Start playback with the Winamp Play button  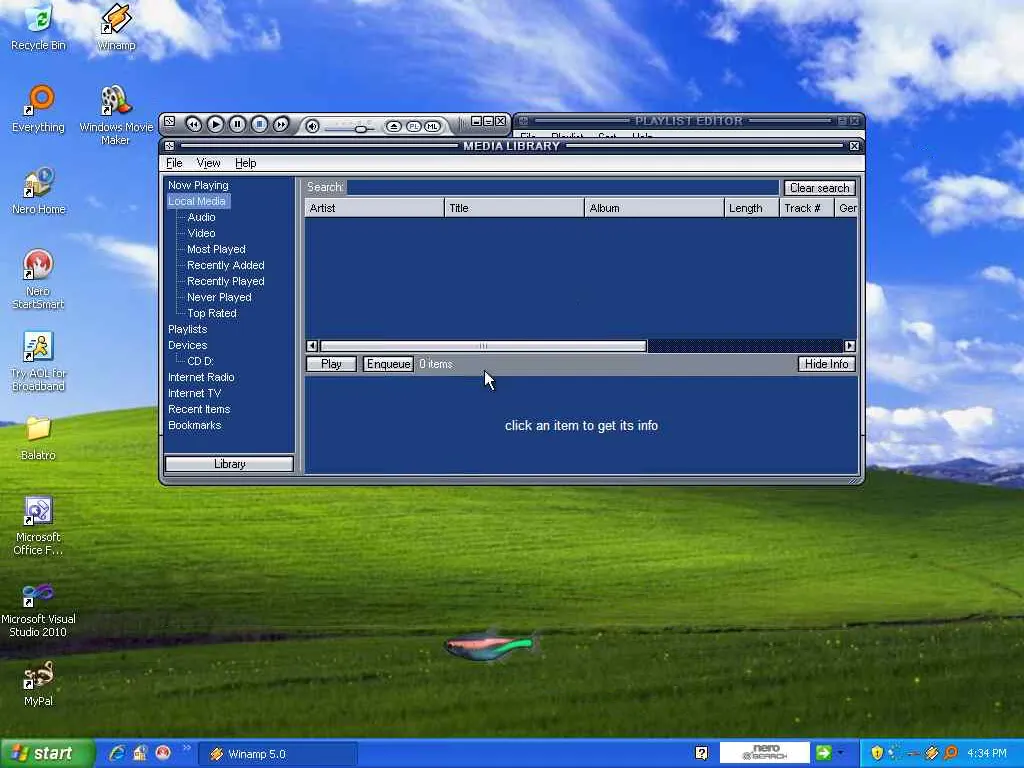pos(216,124)
